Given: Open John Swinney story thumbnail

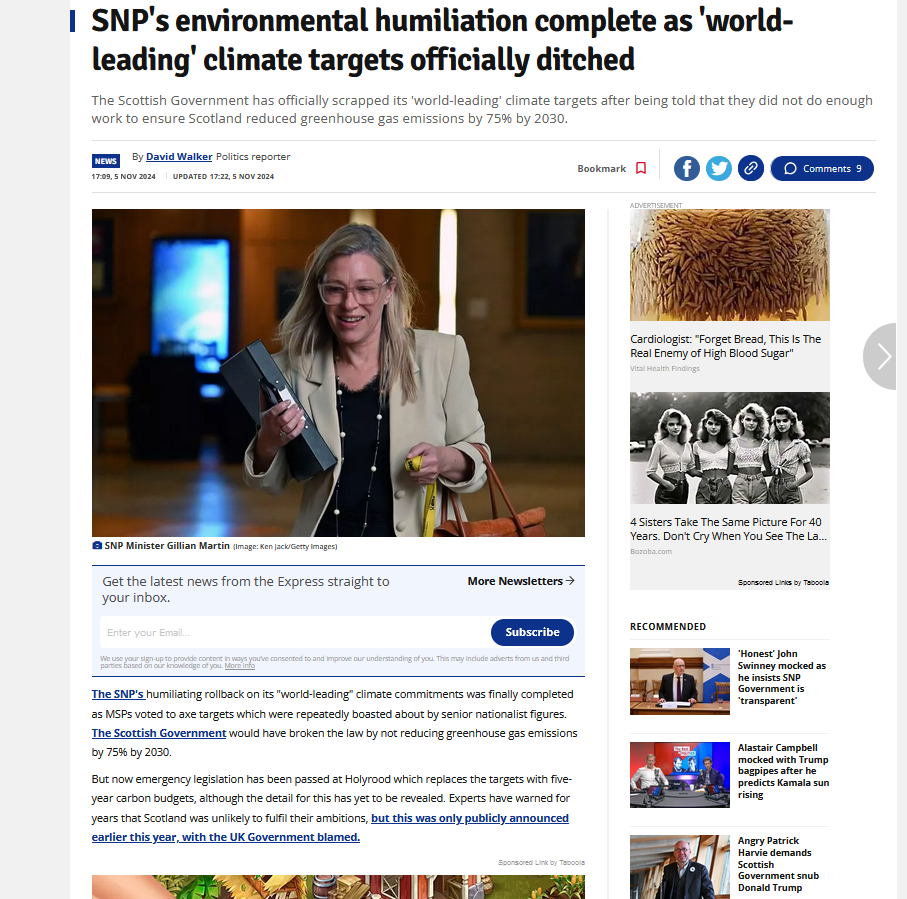Looking at the screenshot, I should point(680,681).
